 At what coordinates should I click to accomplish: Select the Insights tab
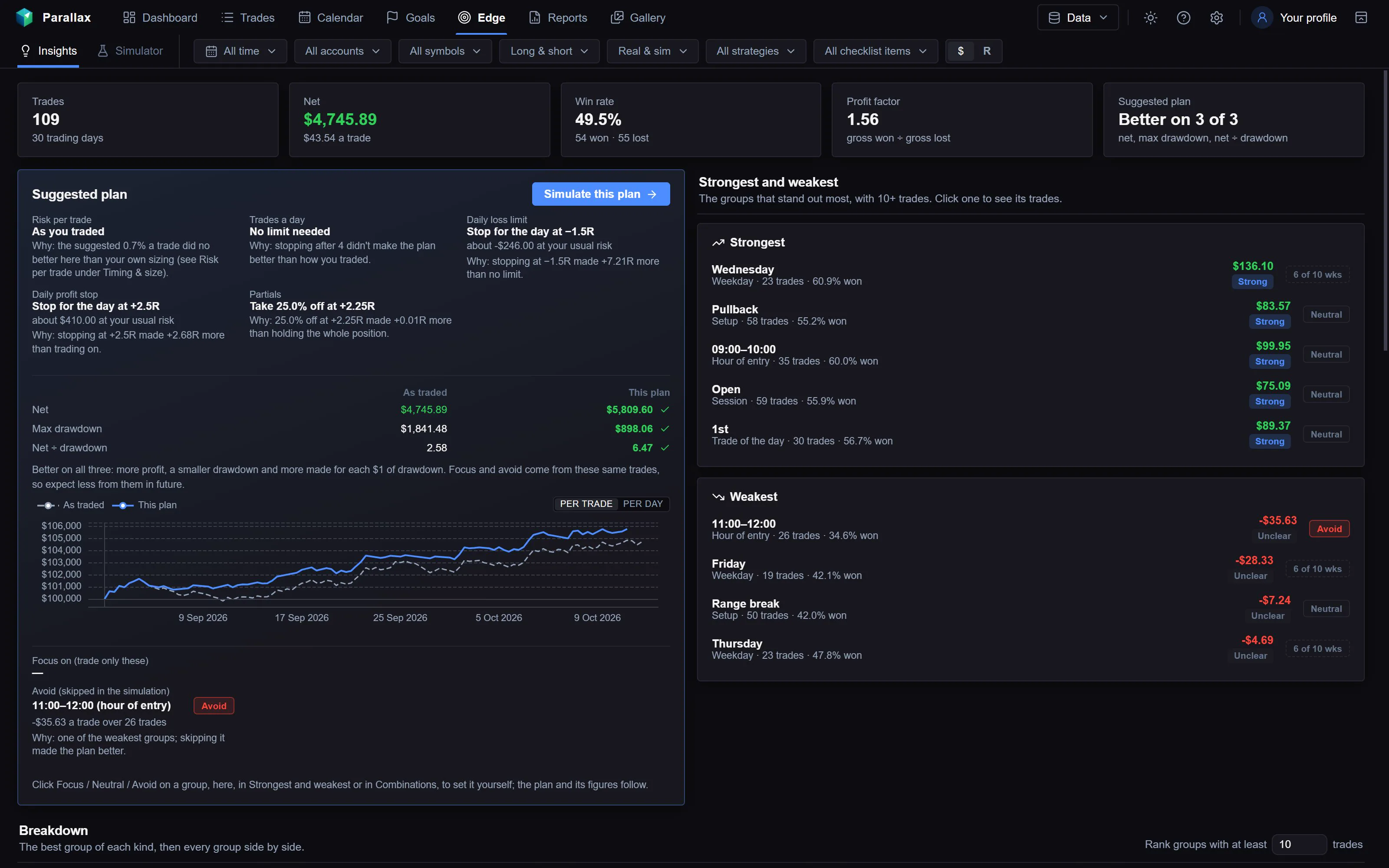(x=48, y=51)
